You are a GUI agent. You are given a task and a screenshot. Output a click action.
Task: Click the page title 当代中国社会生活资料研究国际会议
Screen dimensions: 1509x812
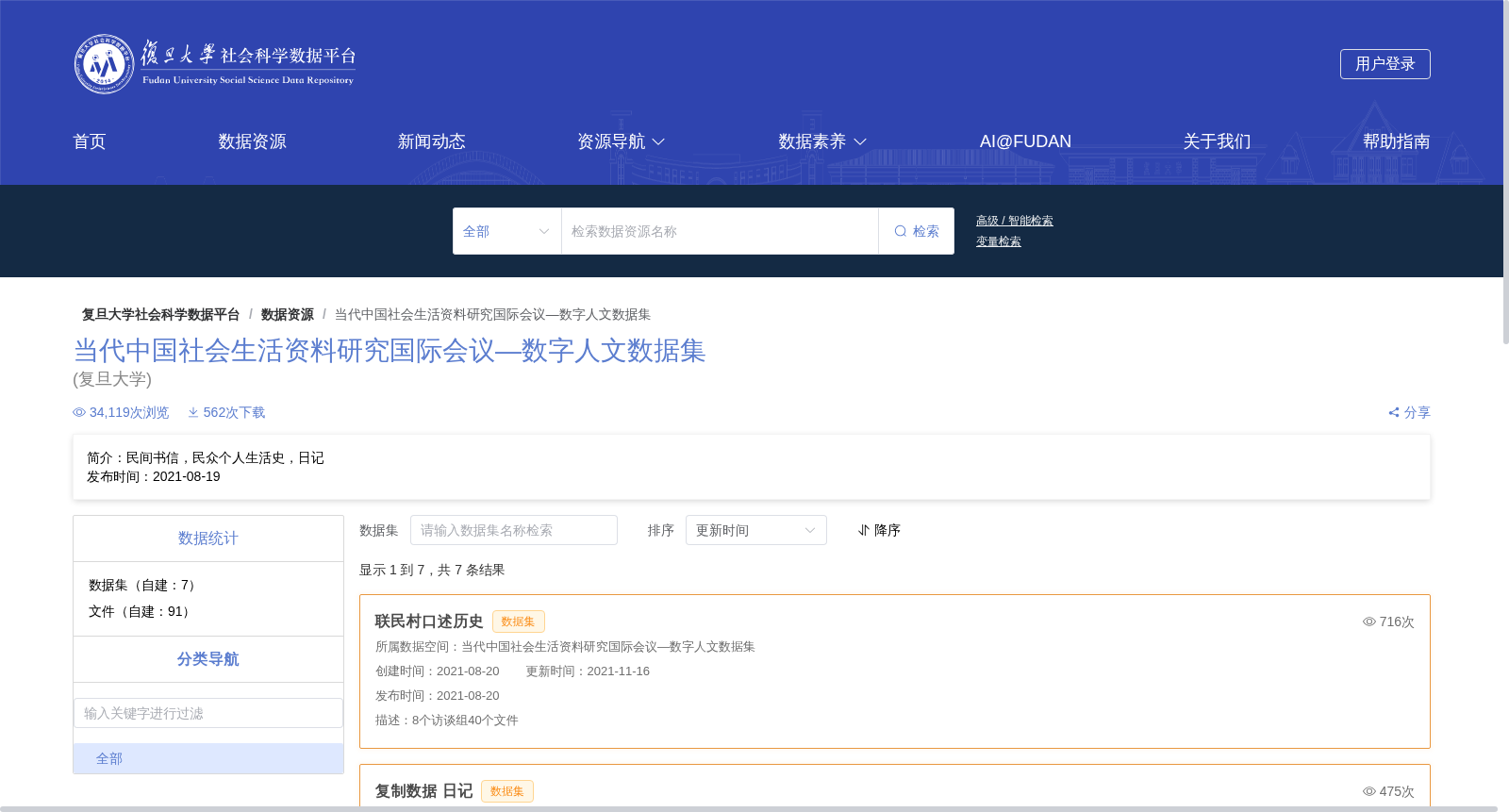(390, 351)
